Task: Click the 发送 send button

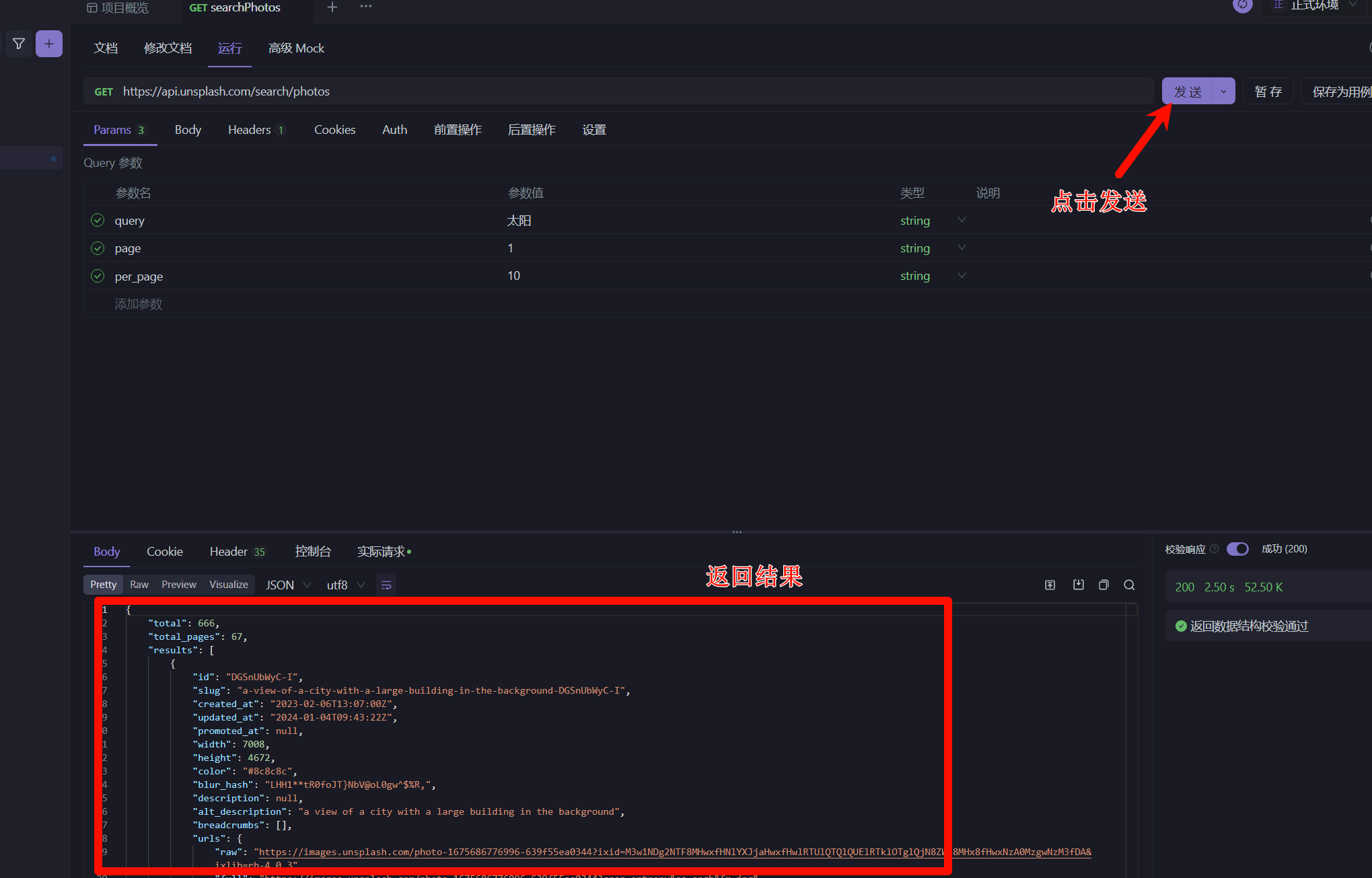Action: (x=1188, y=92)
